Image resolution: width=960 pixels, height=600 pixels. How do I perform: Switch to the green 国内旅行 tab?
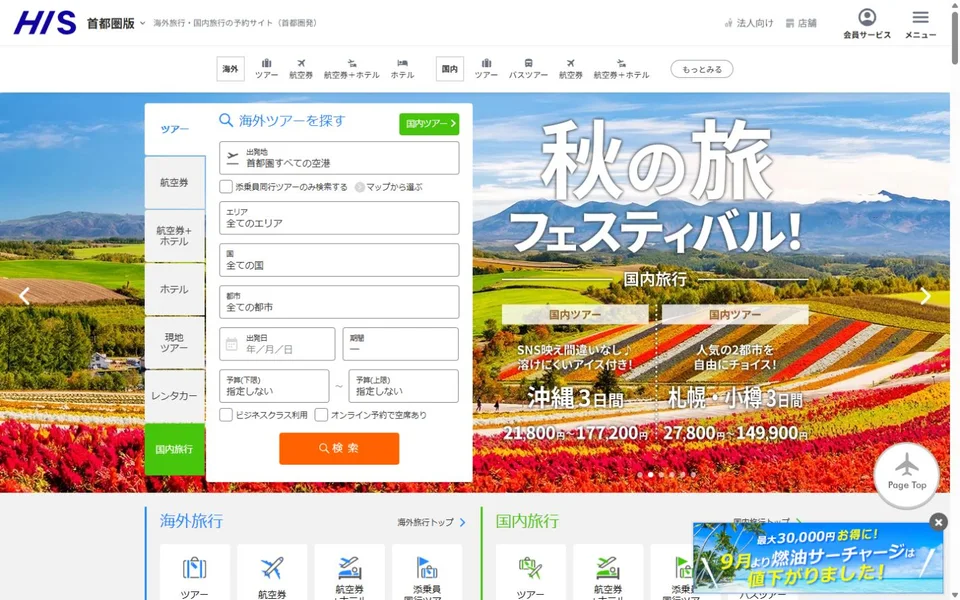click(174, 449)
